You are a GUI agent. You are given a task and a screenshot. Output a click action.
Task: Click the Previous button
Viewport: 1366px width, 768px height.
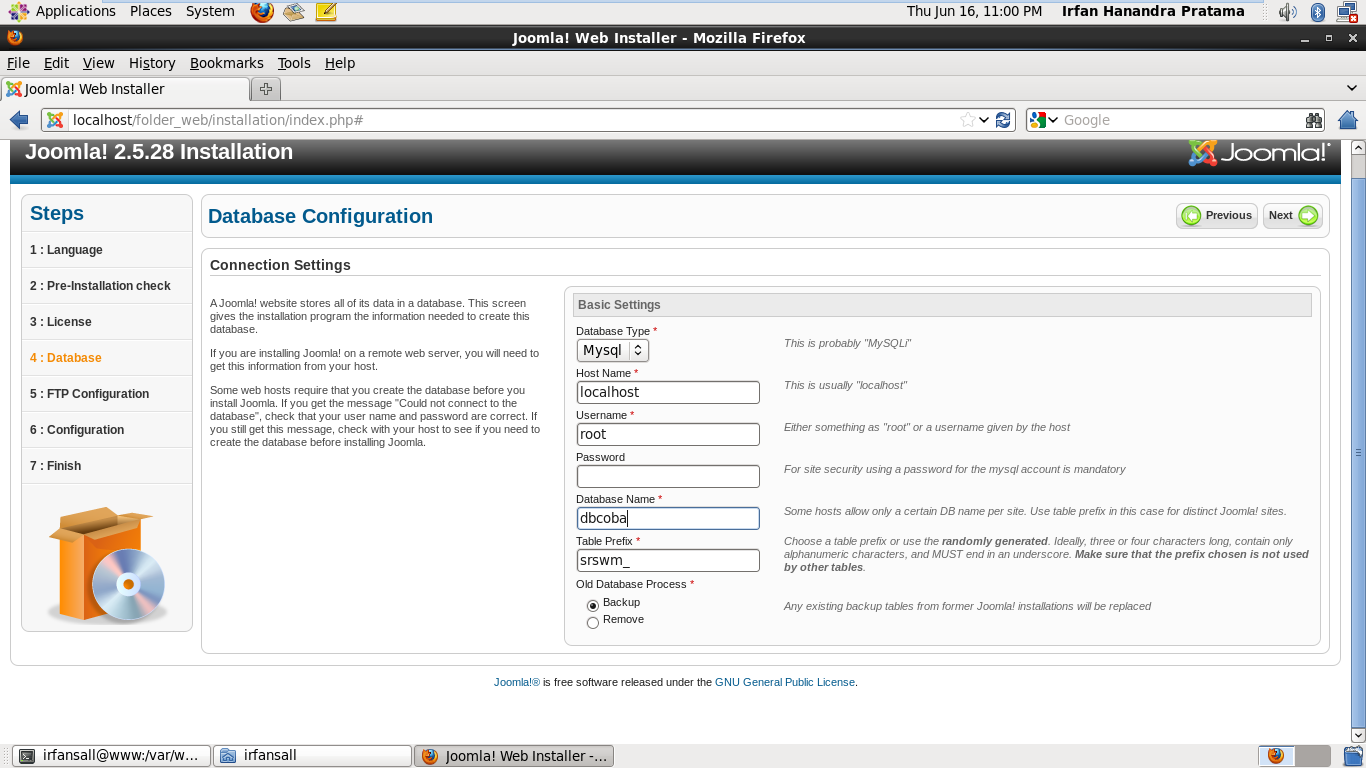[1217, 216]
